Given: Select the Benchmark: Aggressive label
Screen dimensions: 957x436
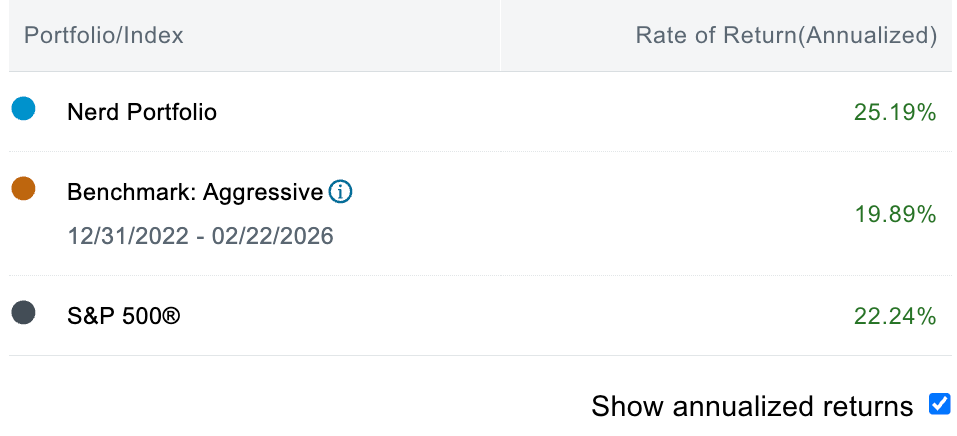Looking at the screenshot, I should 195,192.
